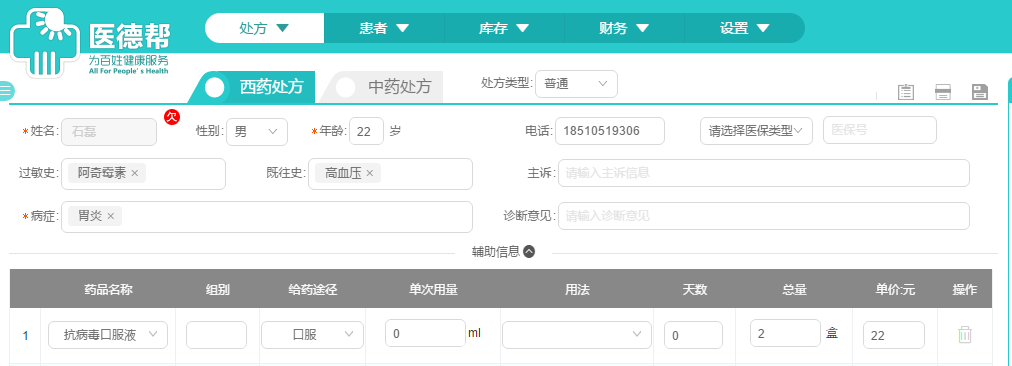
Task: Click the 医德帮 logo
Action: 90,43
